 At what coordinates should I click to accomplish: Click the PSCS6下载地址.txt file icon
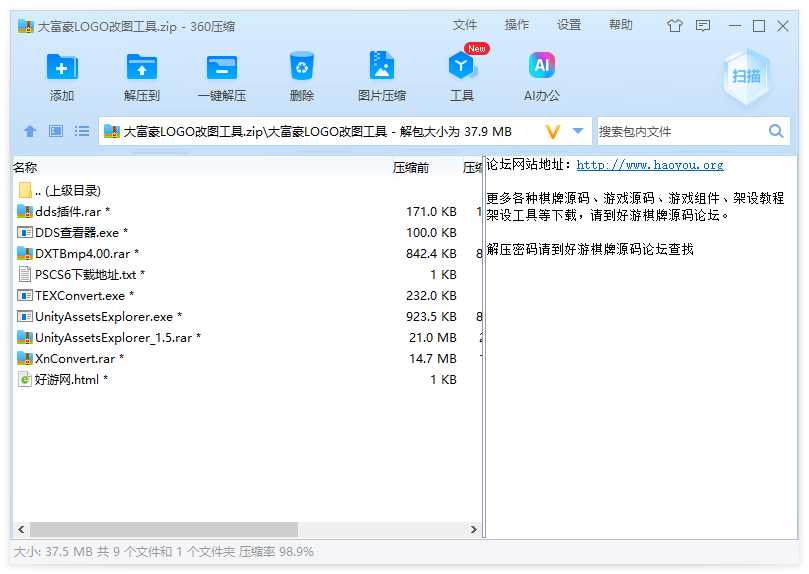pyautogui.click(x=25, y=274)
